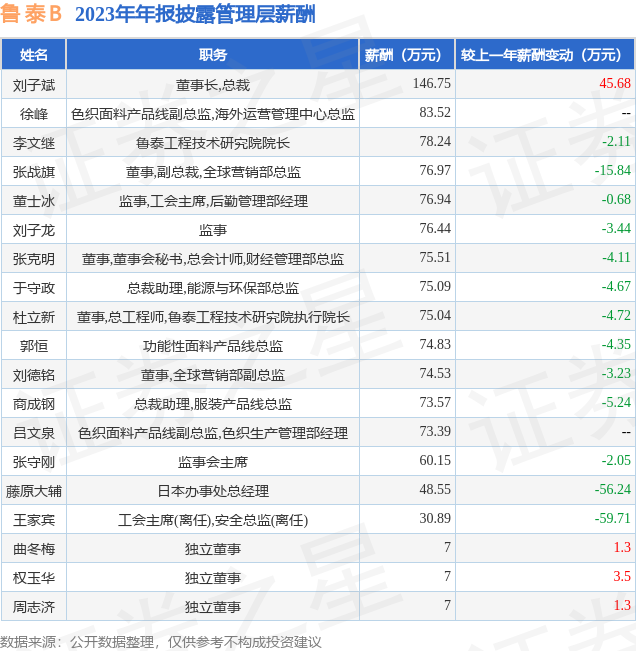Select the name 周志济
Screen dimensions: 636x651
34,607
